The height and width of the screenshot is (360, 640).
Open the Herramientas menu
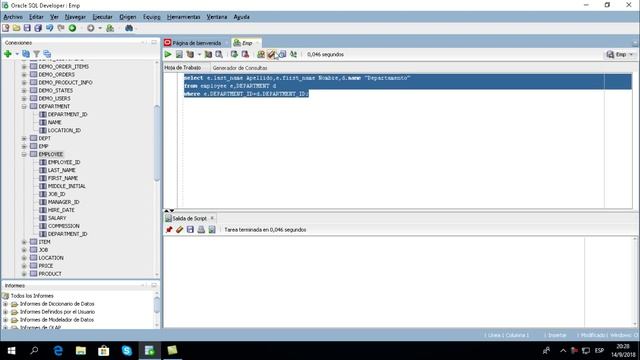tap(183, 17)
